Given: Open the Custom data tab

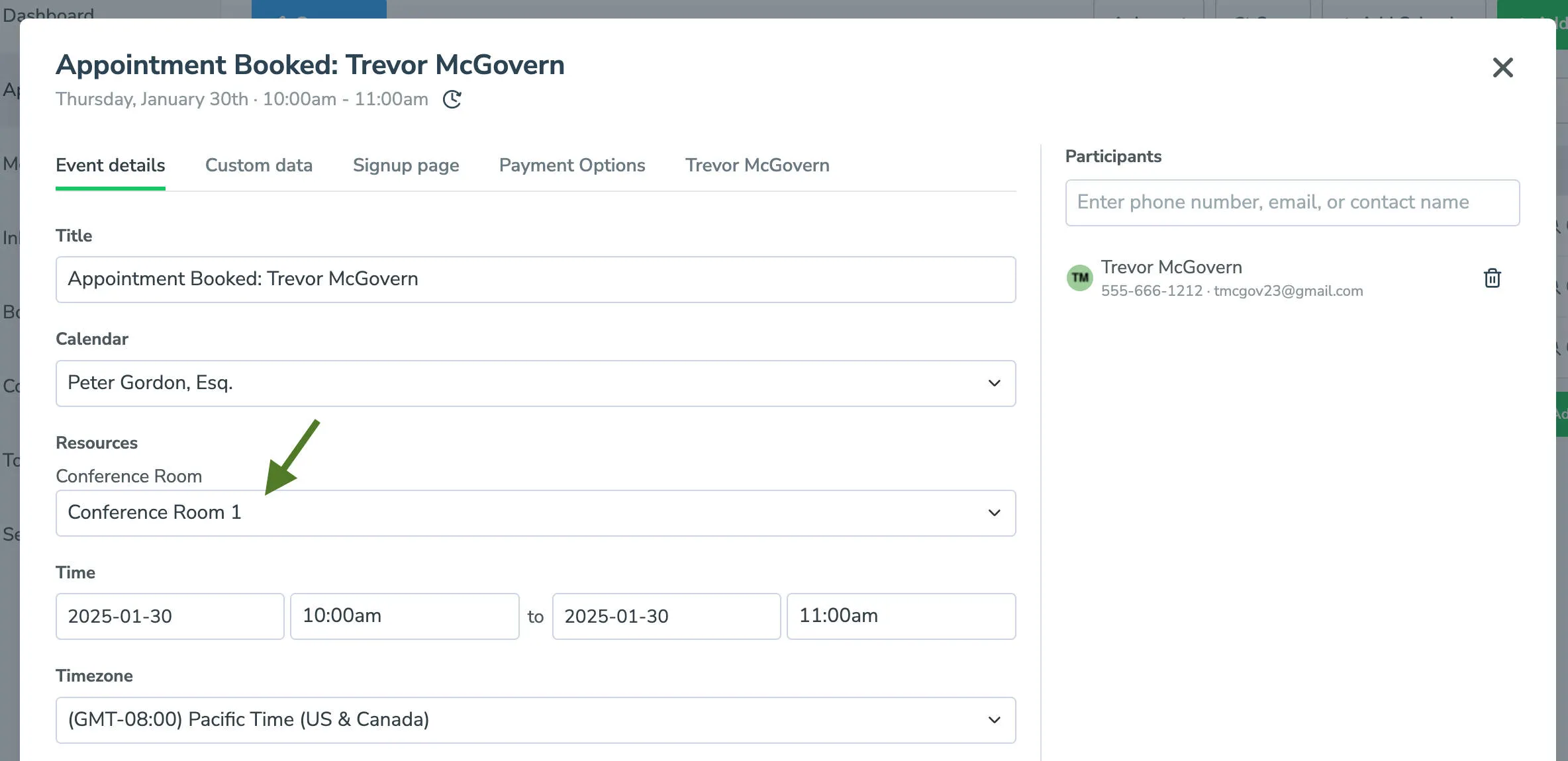Looking at the screenshot, I should pos(259,165).
